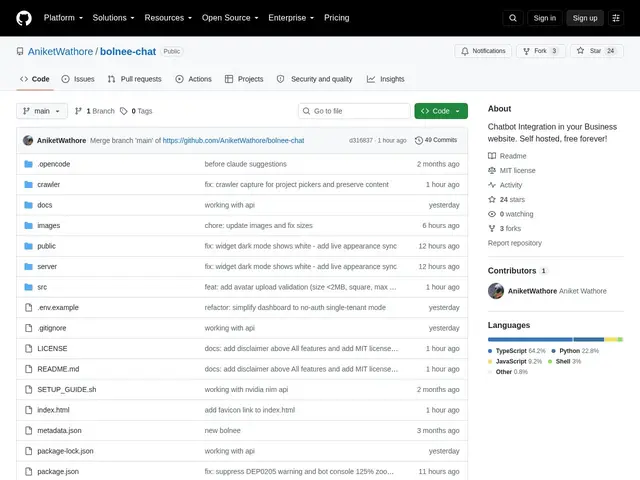Switch to the Security and quality tab

click(314, 79)
